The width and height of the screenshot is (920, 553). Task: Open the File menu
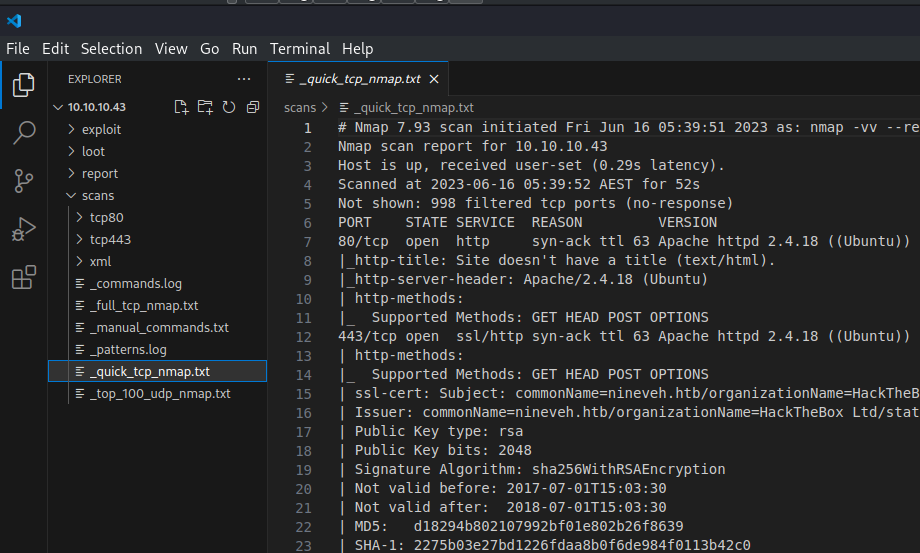(18, 49)
